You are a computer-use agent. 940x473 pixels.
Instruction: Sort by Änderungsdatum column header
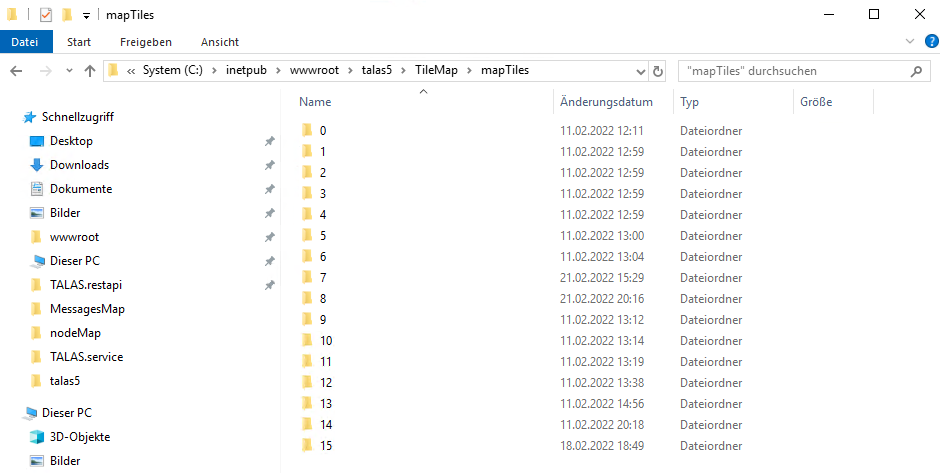tap(606, 102)
